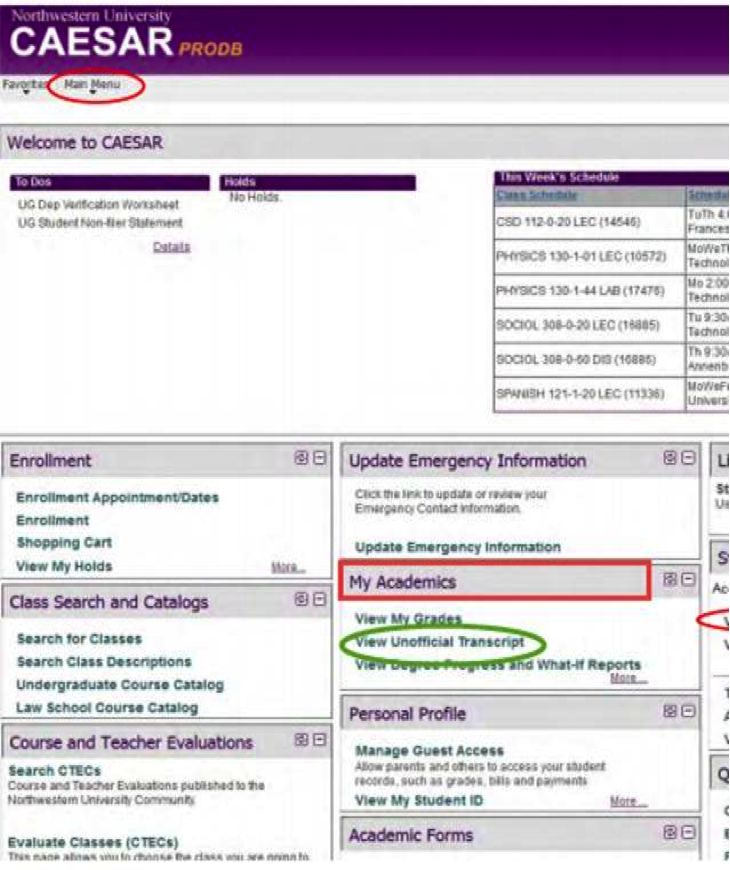This screenshot has width=730, height=870.
Task: Open Evaluate Classes (CTECs)
Action: point(93,843)
